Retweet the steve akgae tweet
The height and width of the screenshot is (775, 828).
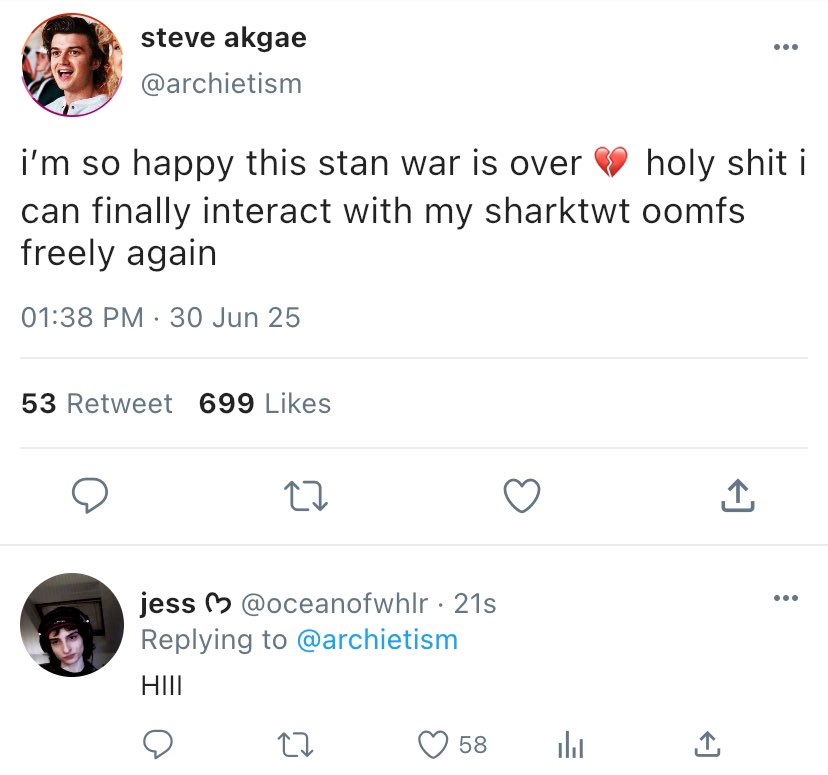pos(306,495)
